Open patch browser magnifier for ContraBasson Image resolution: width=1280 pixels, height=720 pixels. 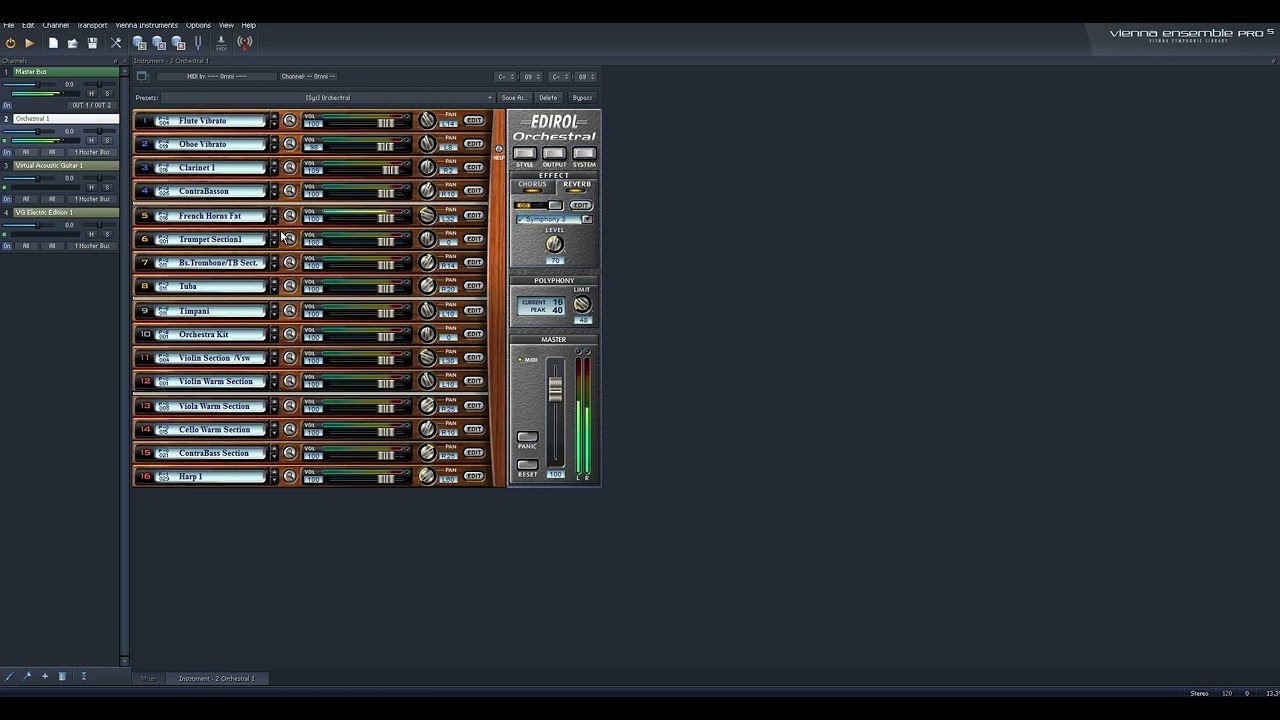coord(290,191)
